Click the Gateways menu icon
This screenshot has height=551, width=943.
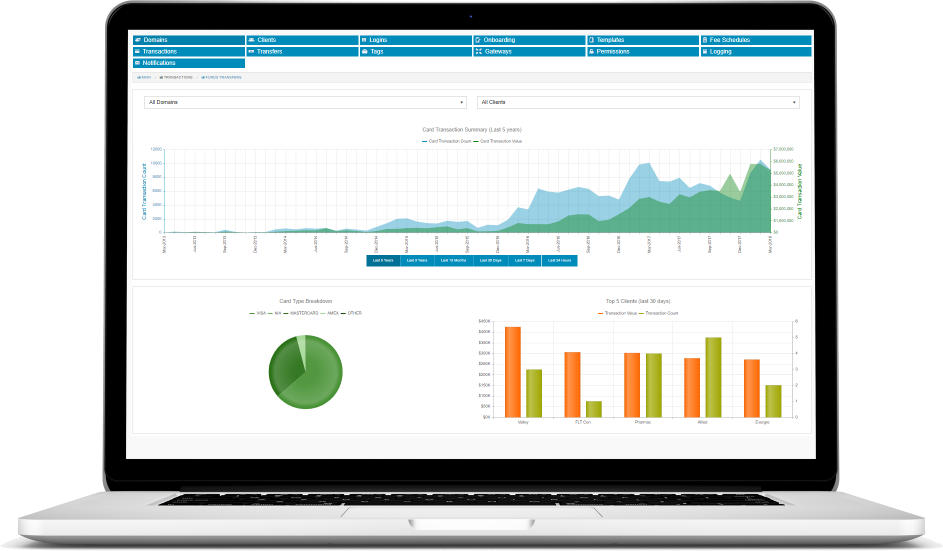[x=478, y=51]
